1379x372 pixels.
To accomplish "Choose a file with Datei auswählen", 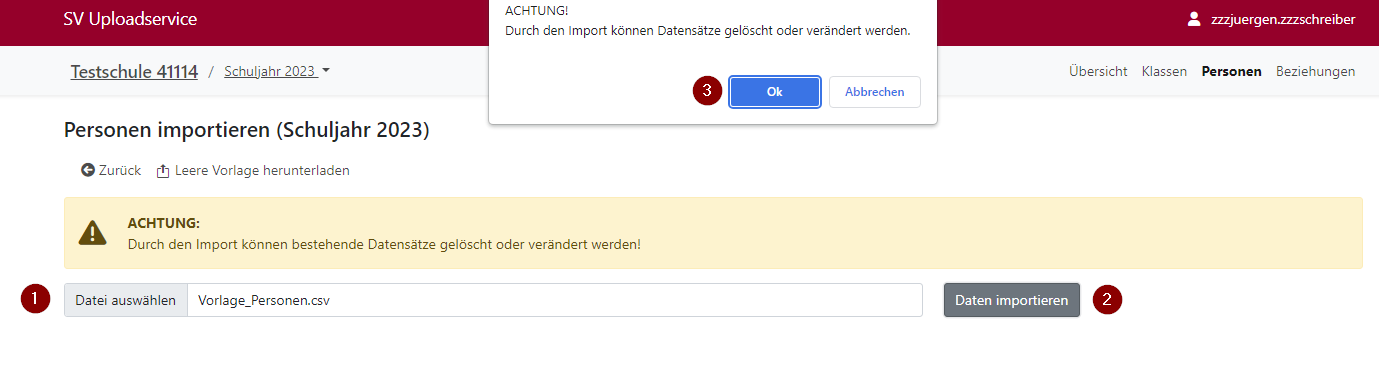I will click(x=126, y=300).
